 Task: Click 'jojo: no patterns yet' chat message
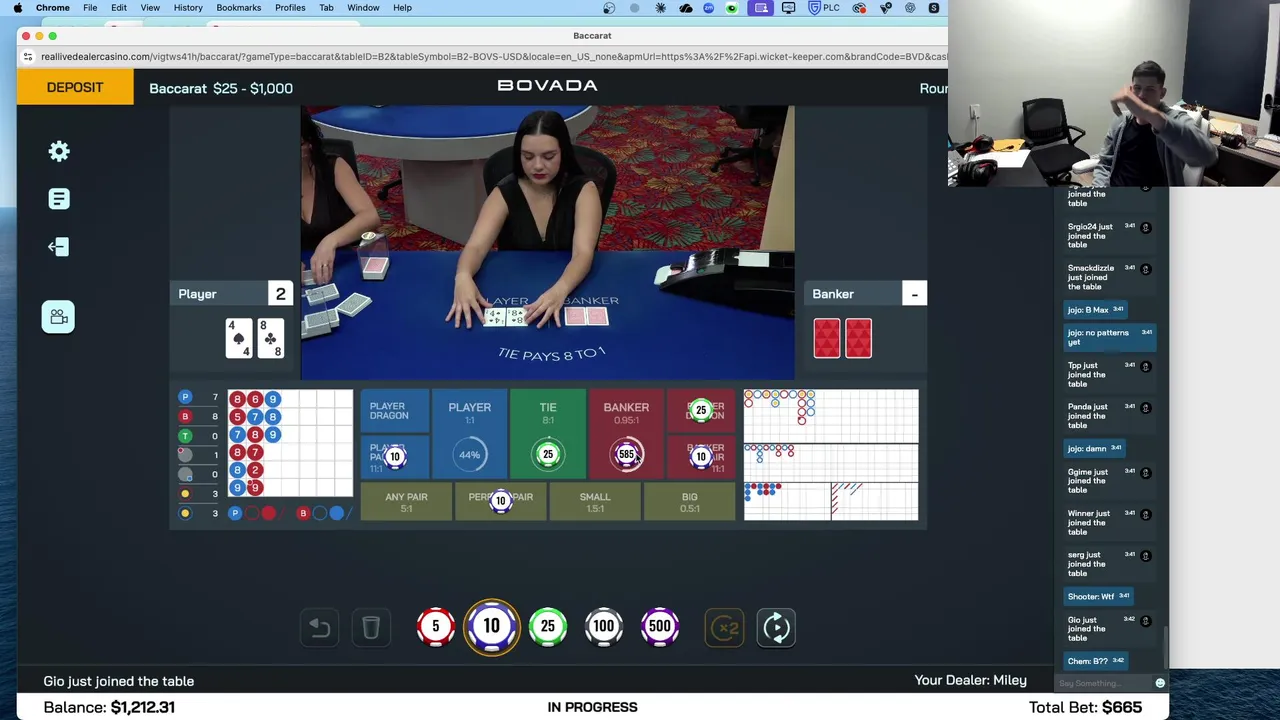(x=1110, y=337)
